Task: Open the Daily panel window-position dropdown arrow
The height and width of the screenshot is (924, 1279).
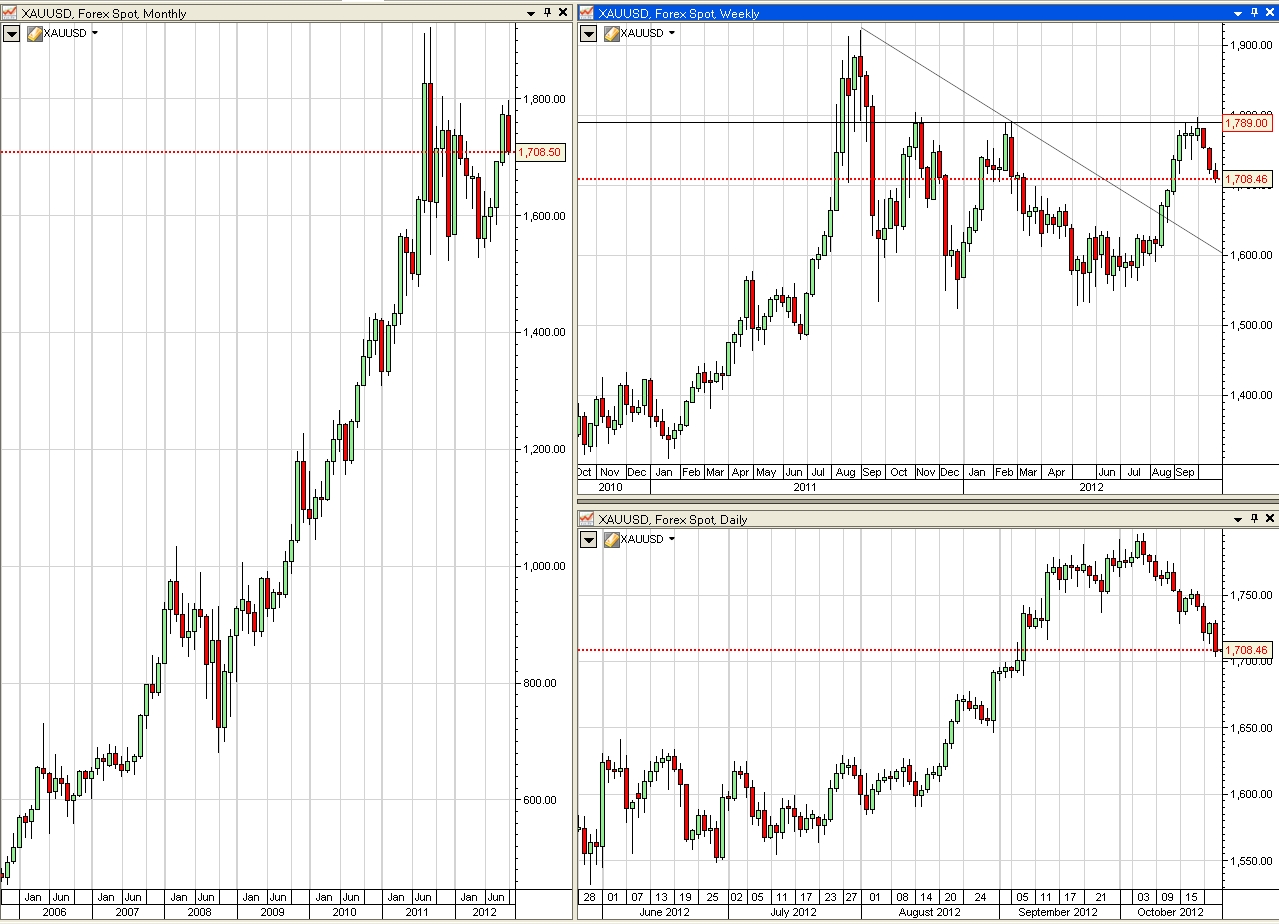Action: tap(1238, 519)
